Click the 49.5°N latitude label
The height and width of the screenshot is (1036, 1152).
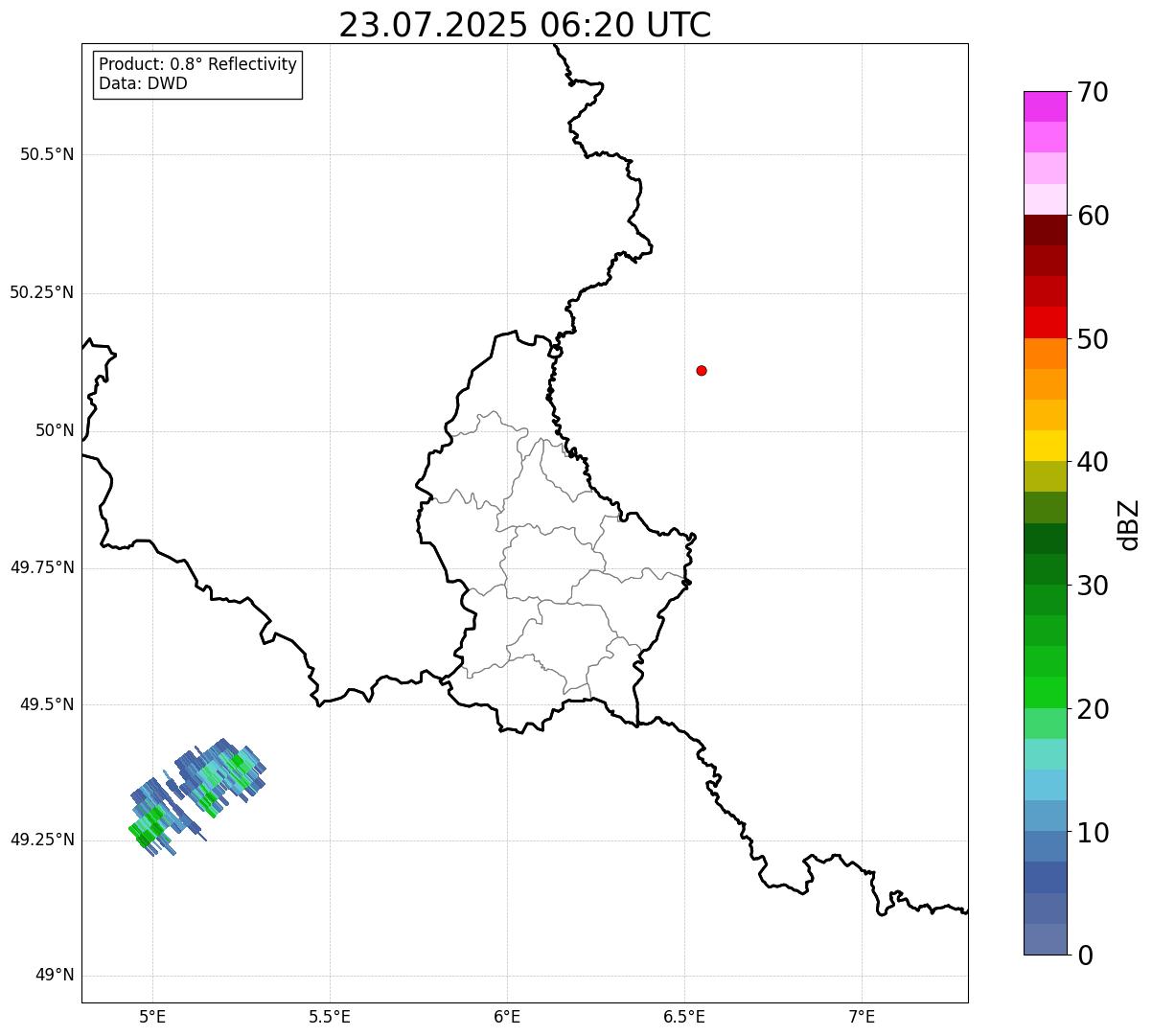click(47, 704)
